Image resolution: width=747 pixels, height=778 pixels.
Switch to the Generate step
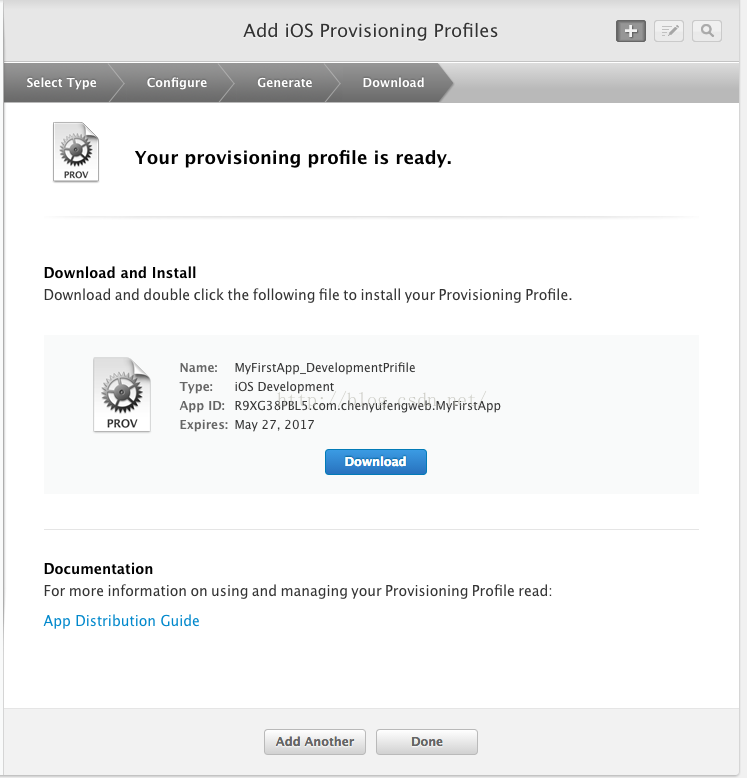285,83
